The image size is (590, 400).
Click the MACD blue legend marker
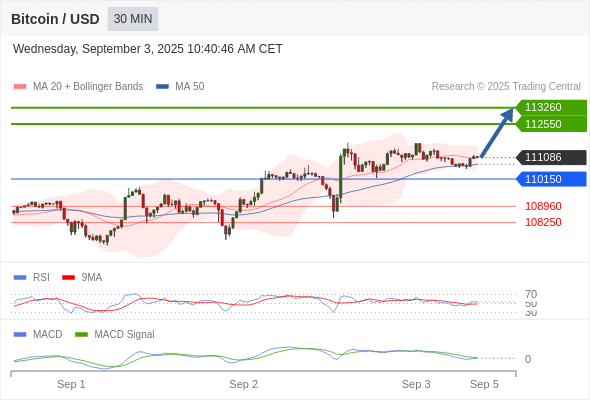pyautogui.click(x=20, y=335)
